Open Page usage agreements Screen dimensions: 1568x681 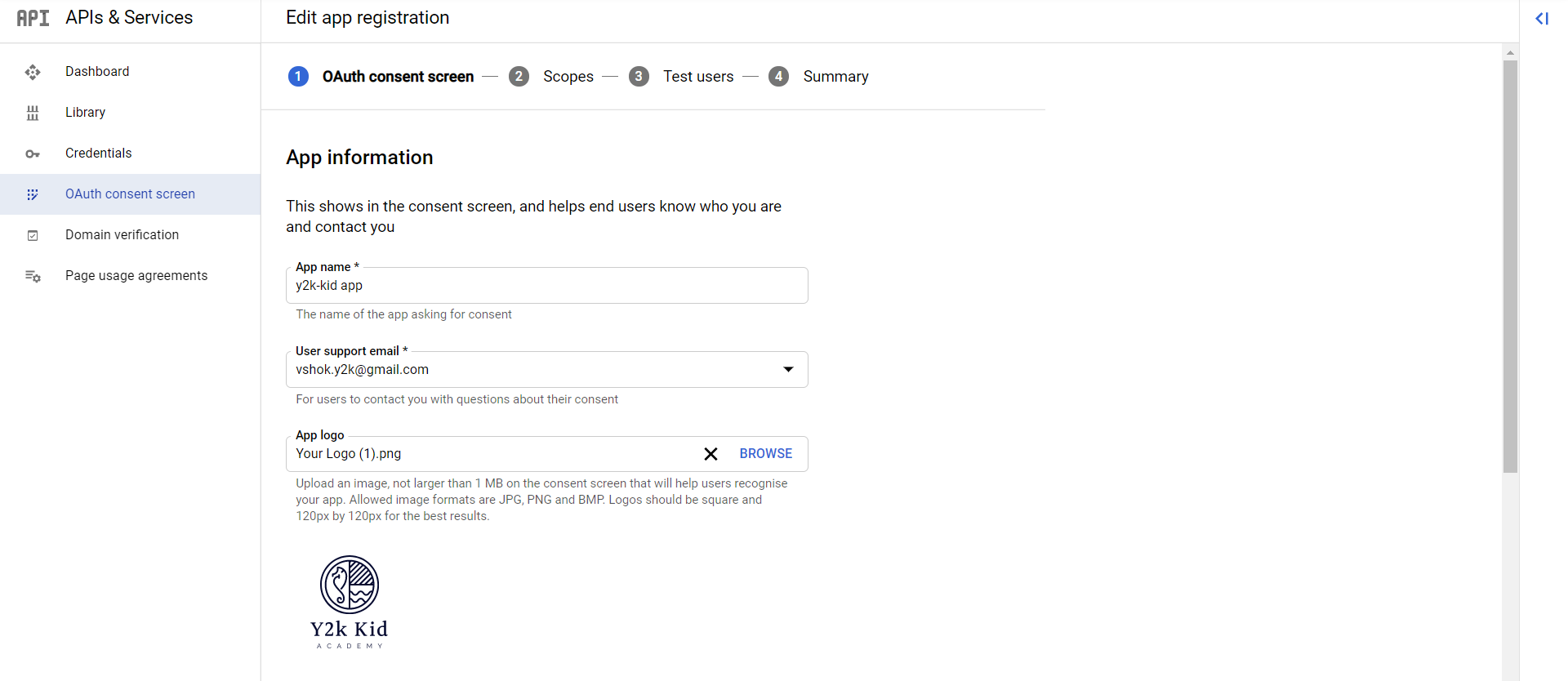point(131,276)
